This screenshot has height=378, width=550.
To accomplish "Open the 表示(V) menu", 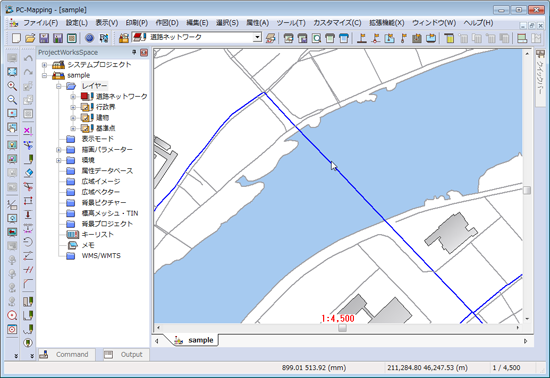I will click(107, 23).
